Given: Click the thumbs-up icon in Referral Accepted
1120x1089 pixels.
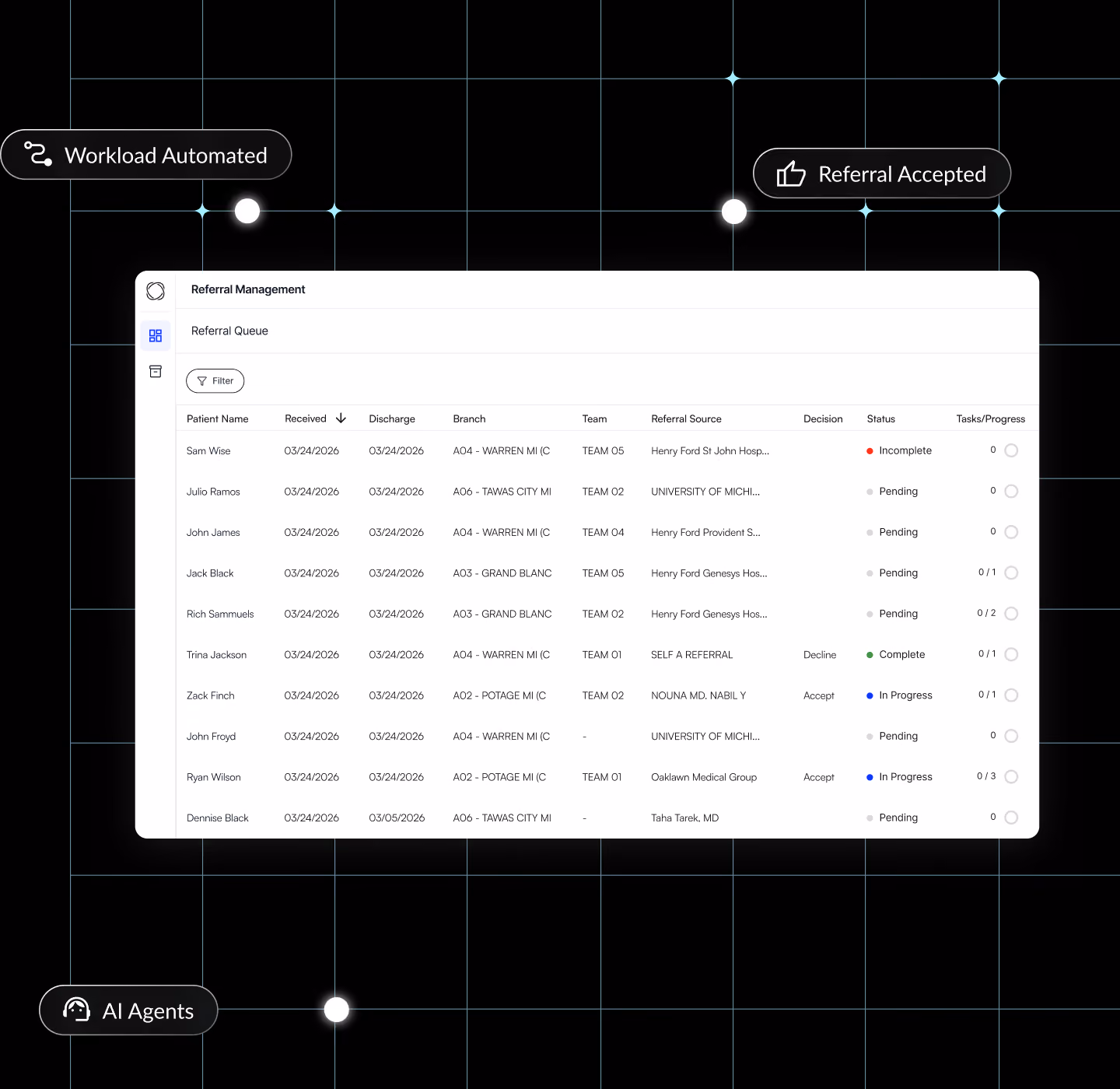Looking at the screenshot, I should click(x=791, y=173).
